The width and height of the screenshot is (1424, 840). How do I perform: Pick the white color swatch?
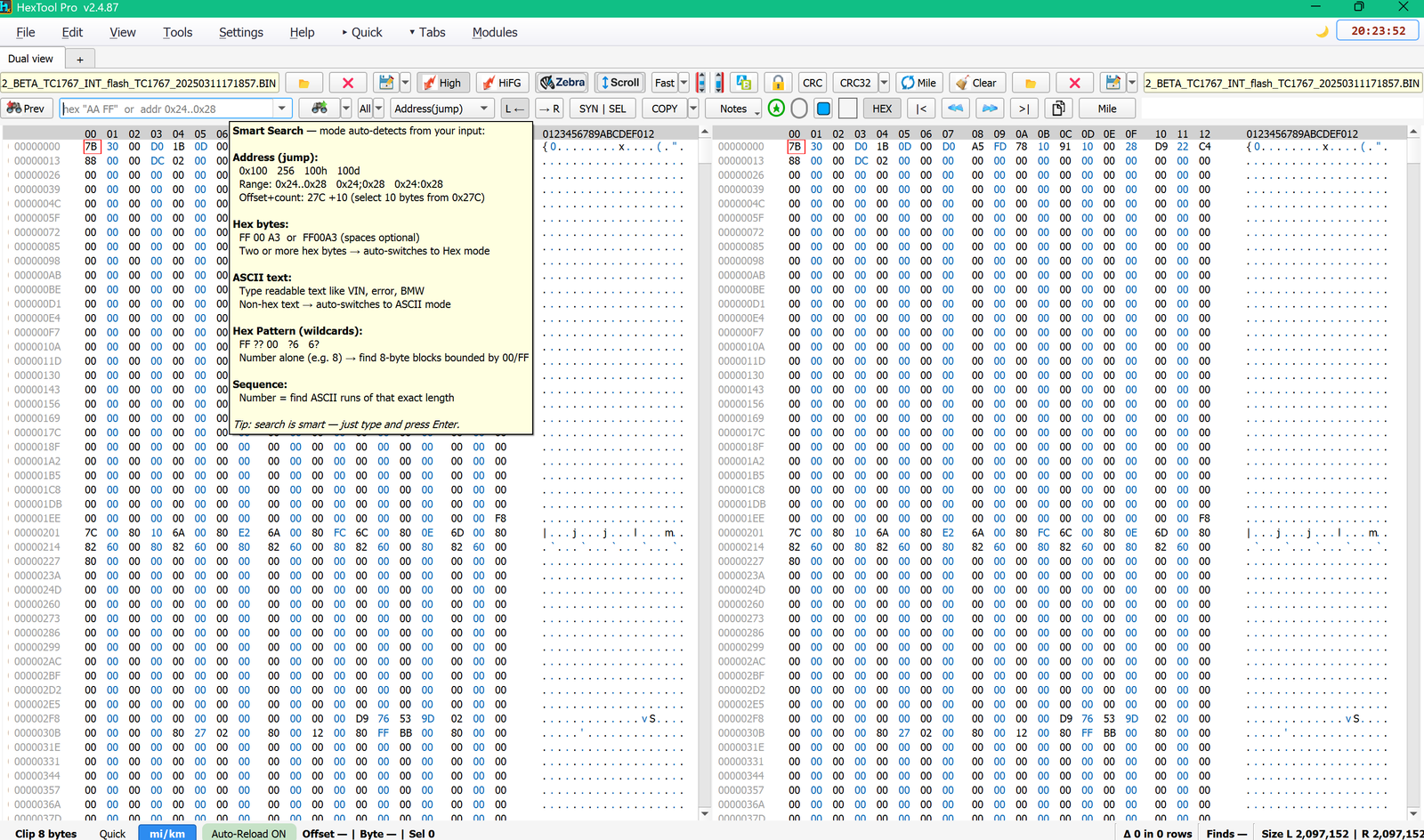(x=847, y=109)
